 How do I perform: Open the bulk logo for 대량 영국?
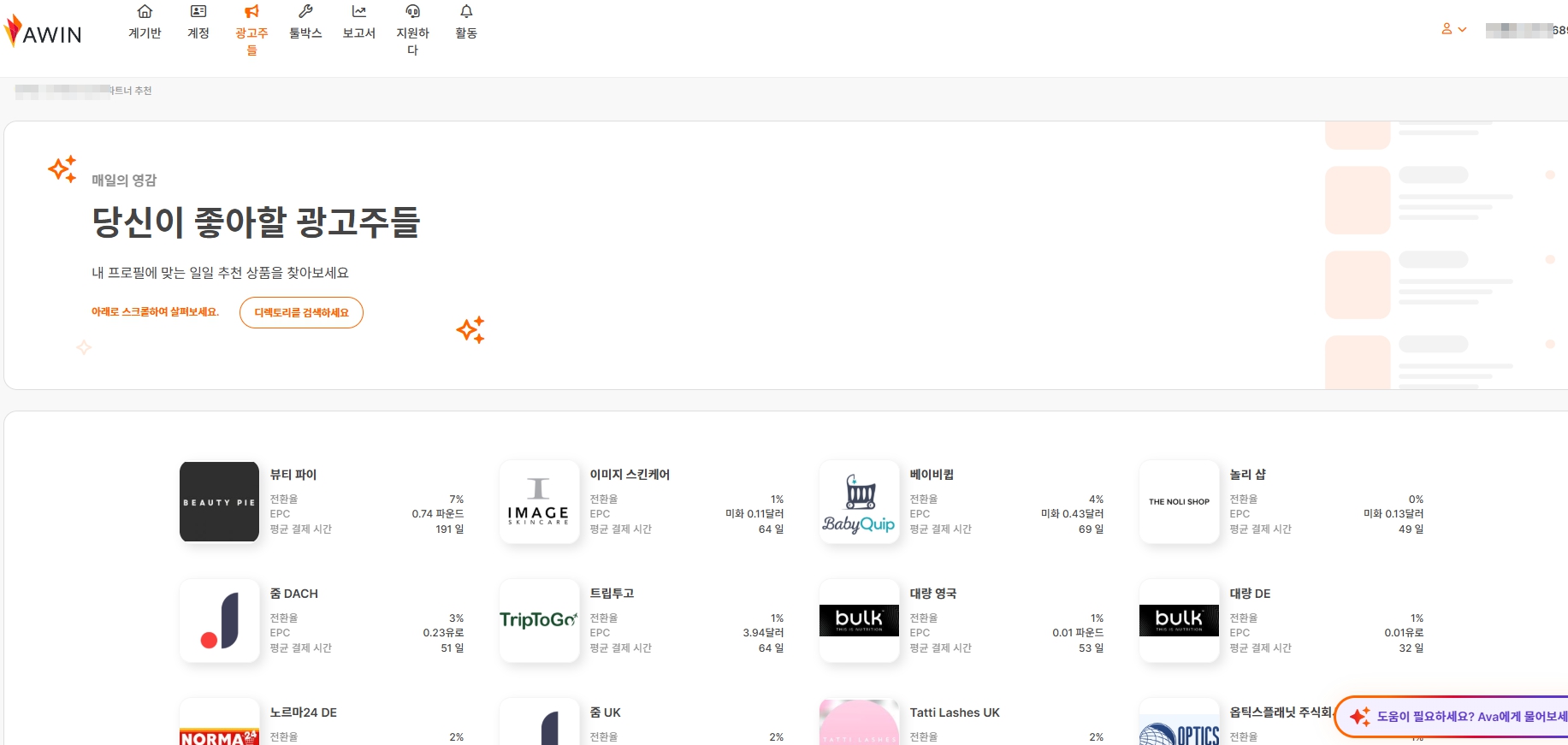pyautogui.click(x=859, y=621)
